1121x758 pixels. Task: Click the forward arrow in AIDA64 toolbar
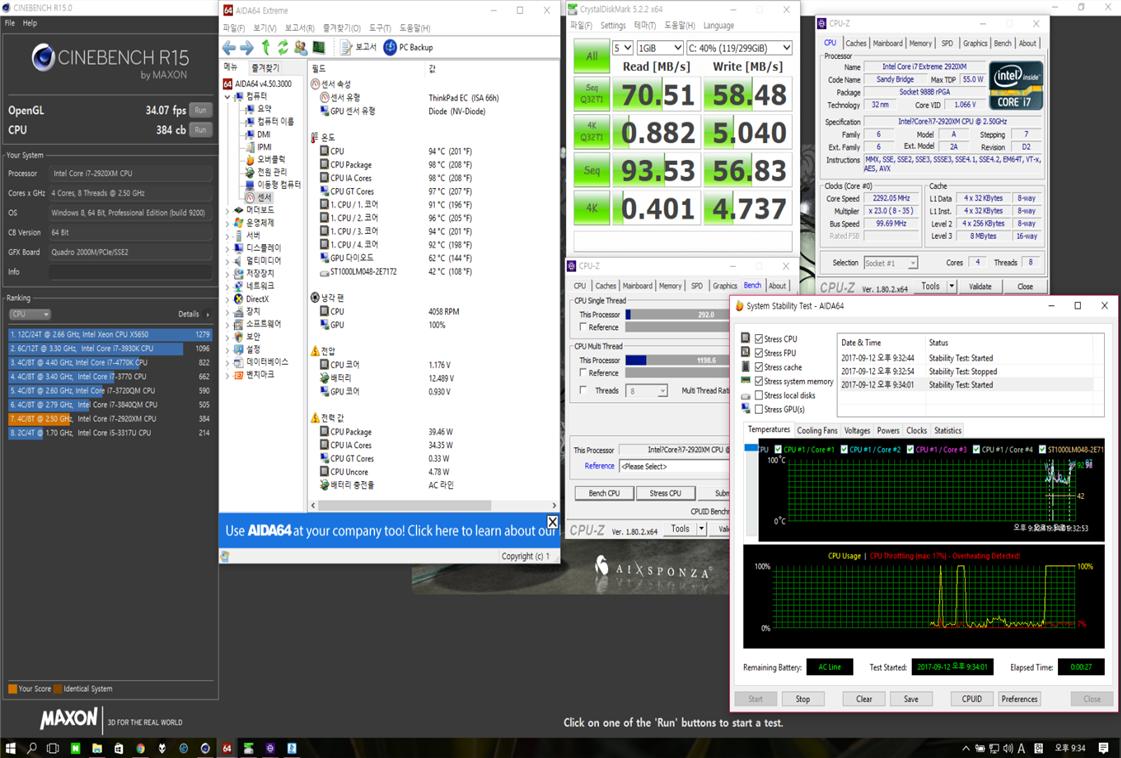pos(247,48)
